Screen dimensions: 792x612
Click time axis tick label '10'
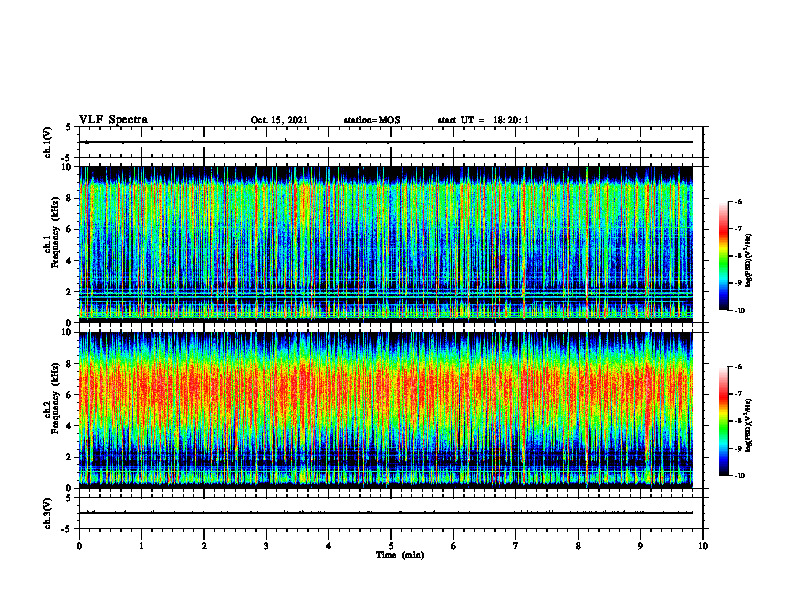703,546
